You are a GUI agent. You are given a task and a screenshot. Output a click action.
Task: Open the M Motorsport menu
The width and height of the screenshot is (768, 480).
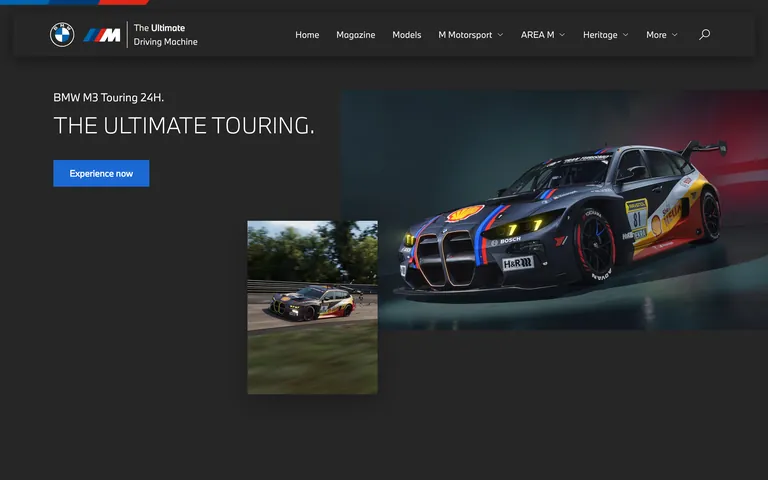(x=465, y=35)
